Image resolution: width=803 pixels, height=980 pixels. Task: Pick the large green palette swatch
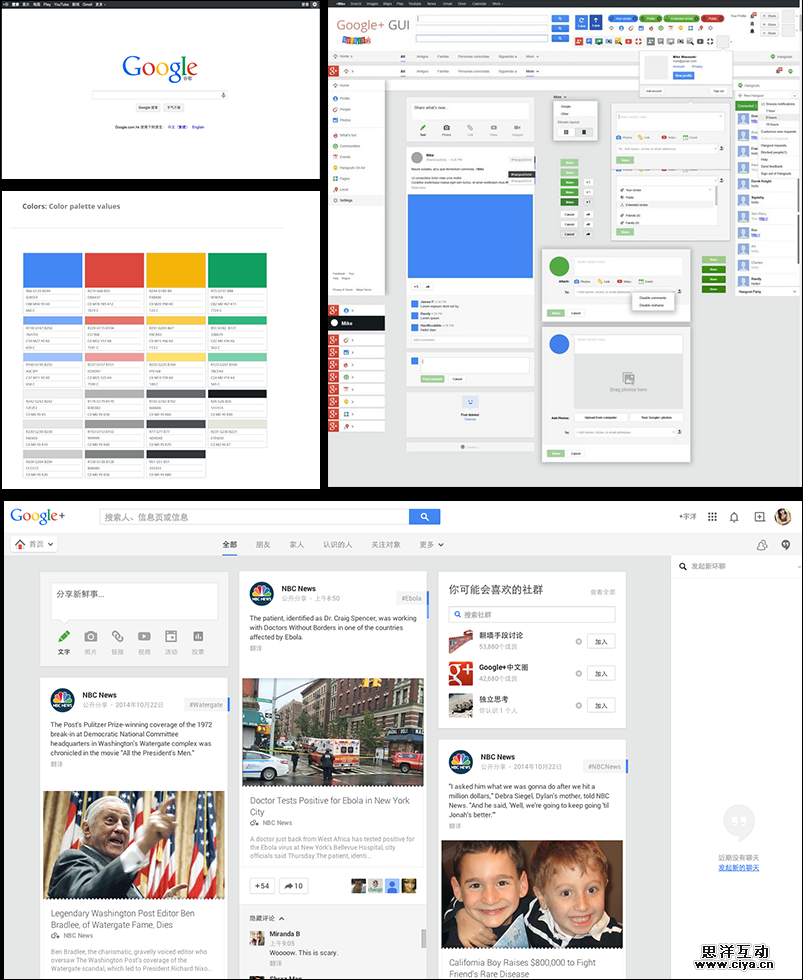237,270
